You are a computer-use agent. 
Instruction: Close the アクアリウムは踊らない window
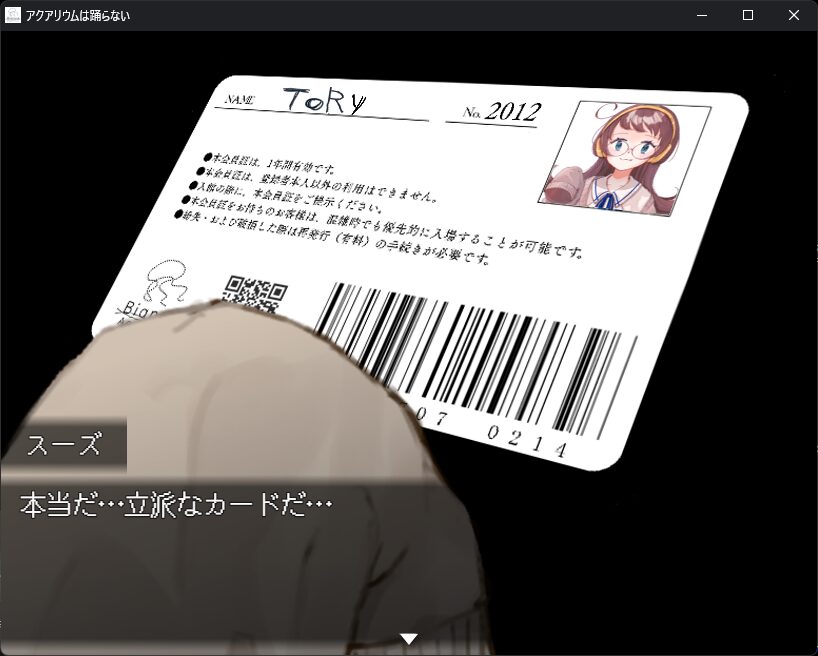[794, 15]
